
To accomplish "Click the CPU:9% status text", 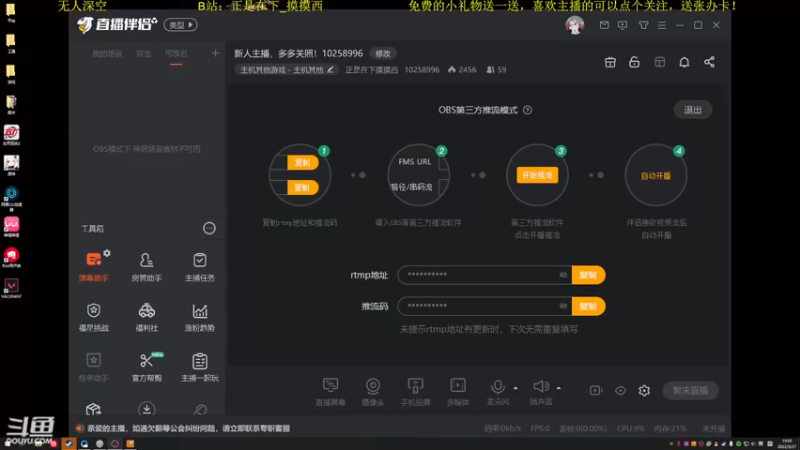I will 631,428.
